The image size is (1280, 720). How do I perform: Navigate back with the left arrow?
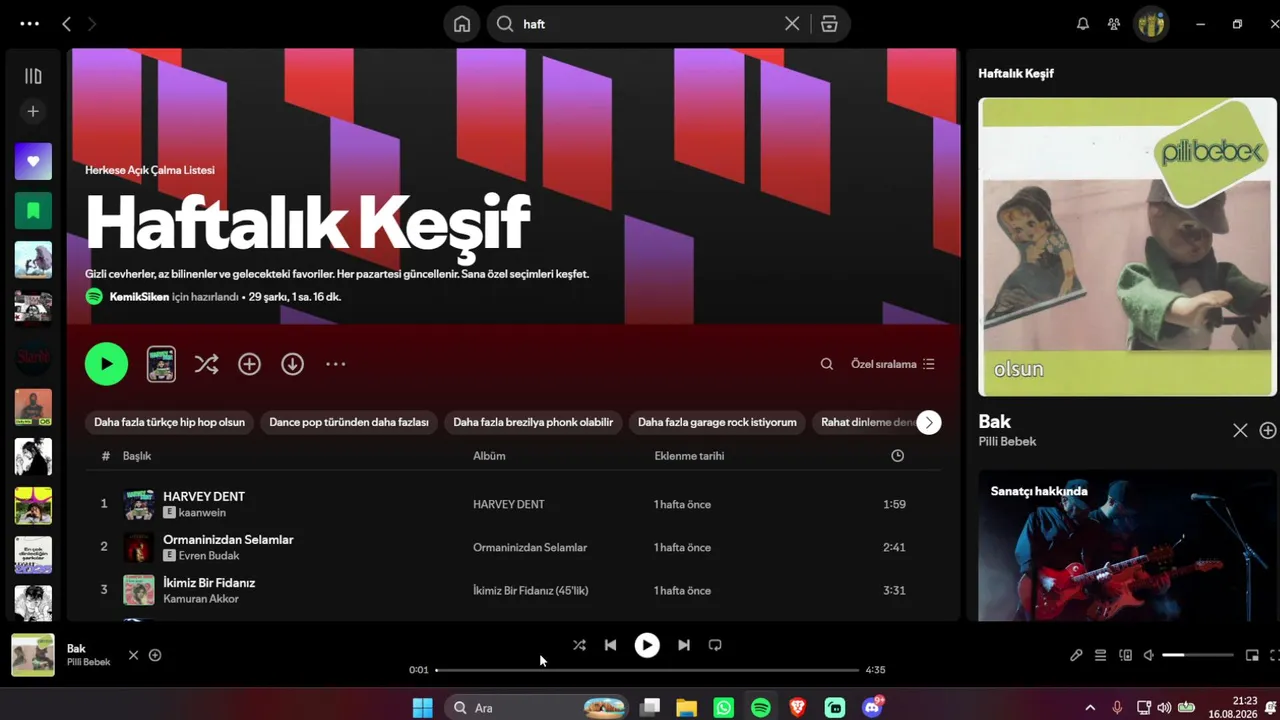(66, 24)
